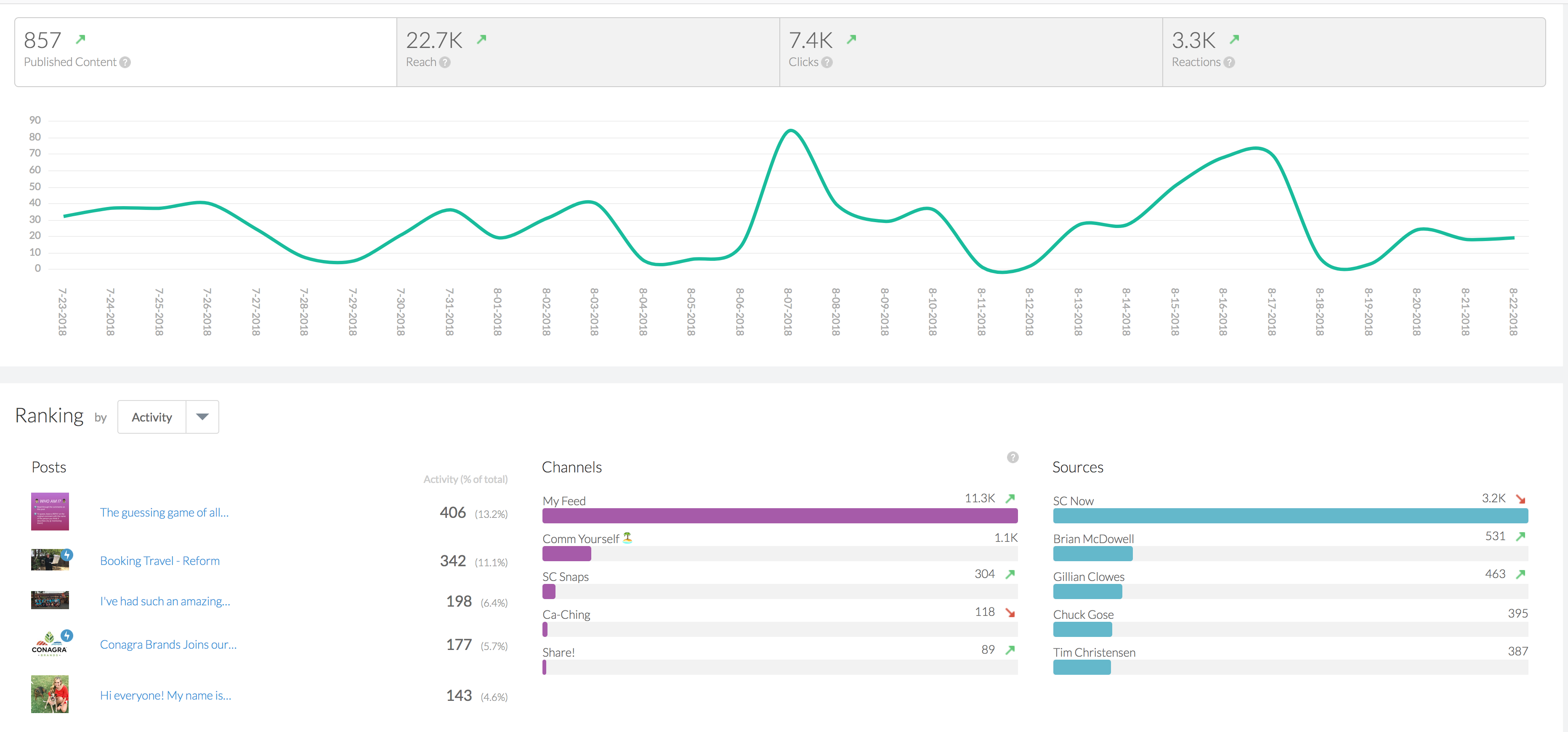Open 'The guessing game of all...' post
Image resolution: width=1568 pixels, height=732 pixels.
(x=165, y=512)
